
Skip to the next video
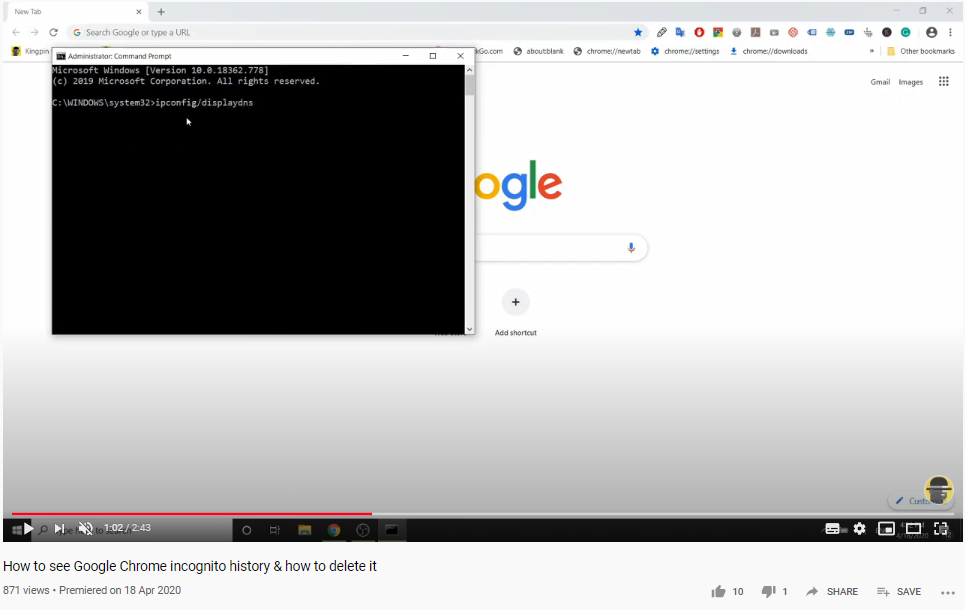click(59, 528)
